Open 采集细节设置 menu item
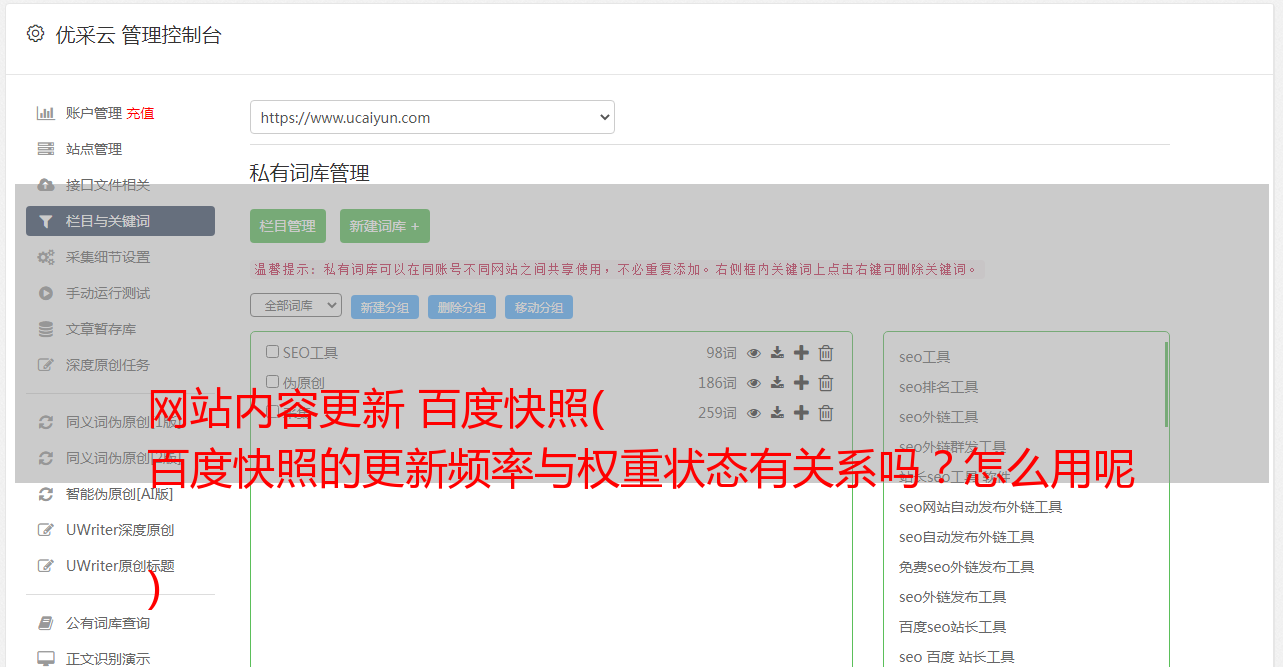1283x667 pixels. coord(108,257)
